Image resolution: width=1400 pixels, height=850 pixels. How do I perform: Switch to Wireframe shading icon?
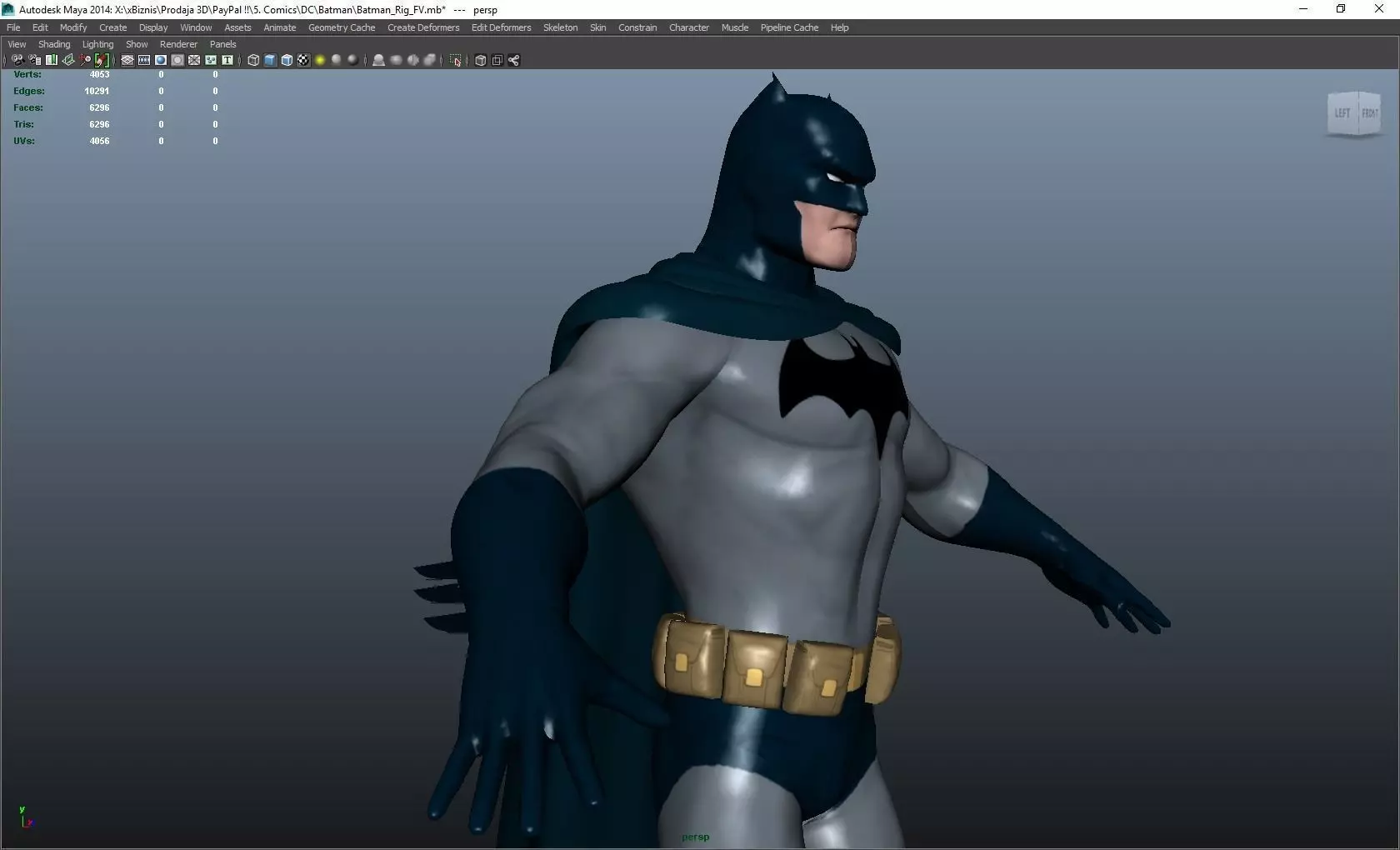pos(253,60)
